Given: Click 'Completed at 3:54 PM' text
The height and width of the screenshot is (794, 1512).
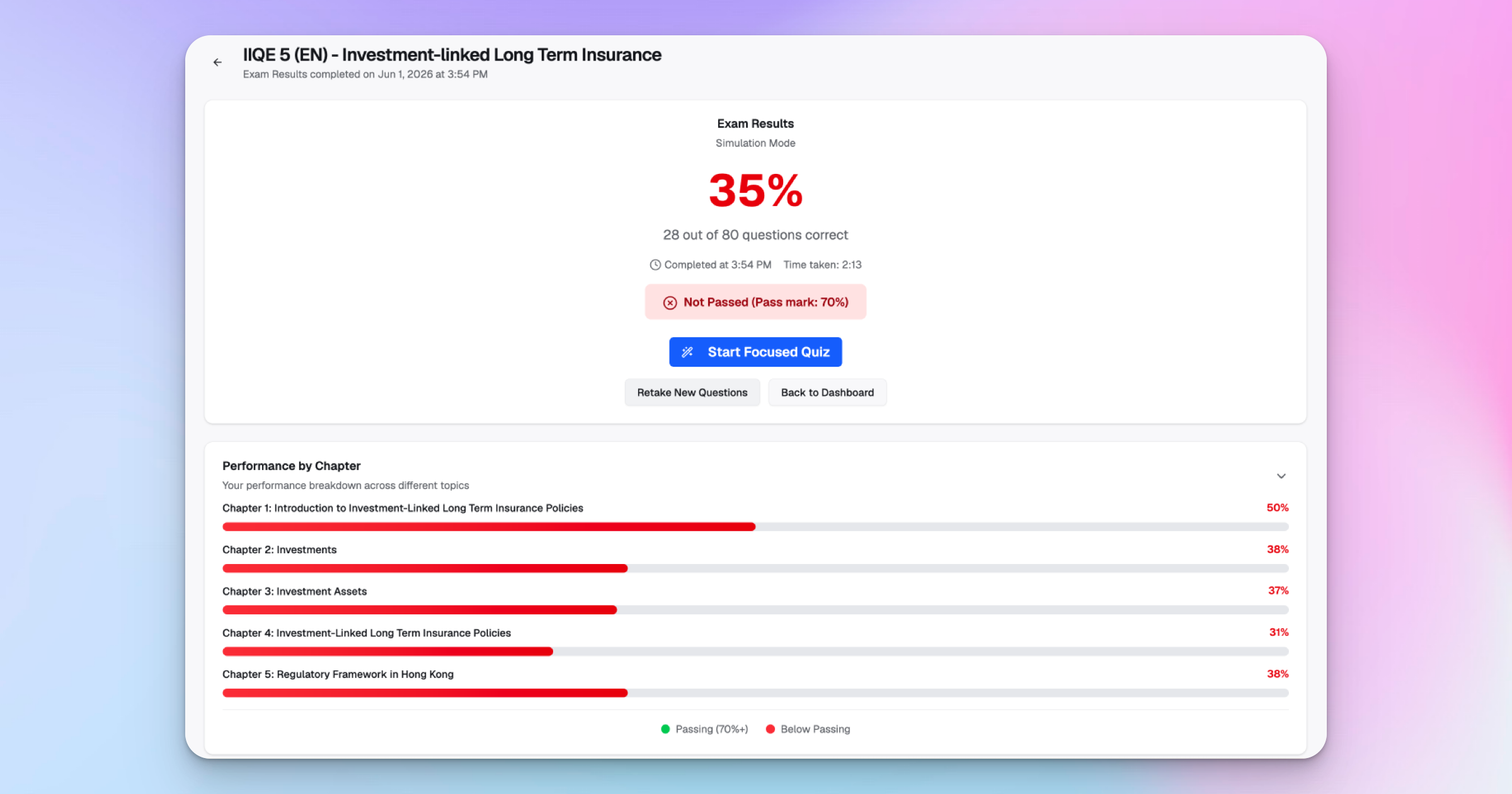Looking at the screenshot, I should [x=718, y=265].
